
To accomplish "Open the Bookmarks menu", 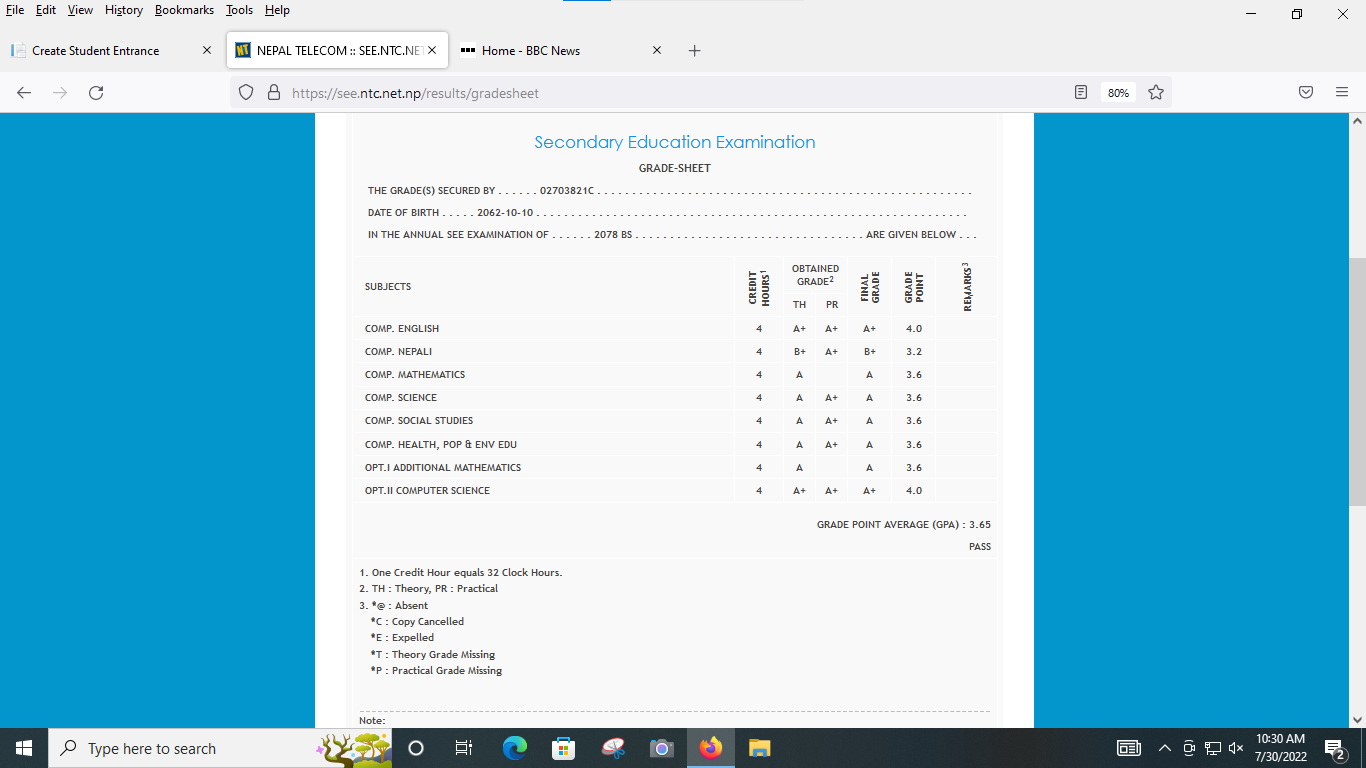I will [184, 10].
